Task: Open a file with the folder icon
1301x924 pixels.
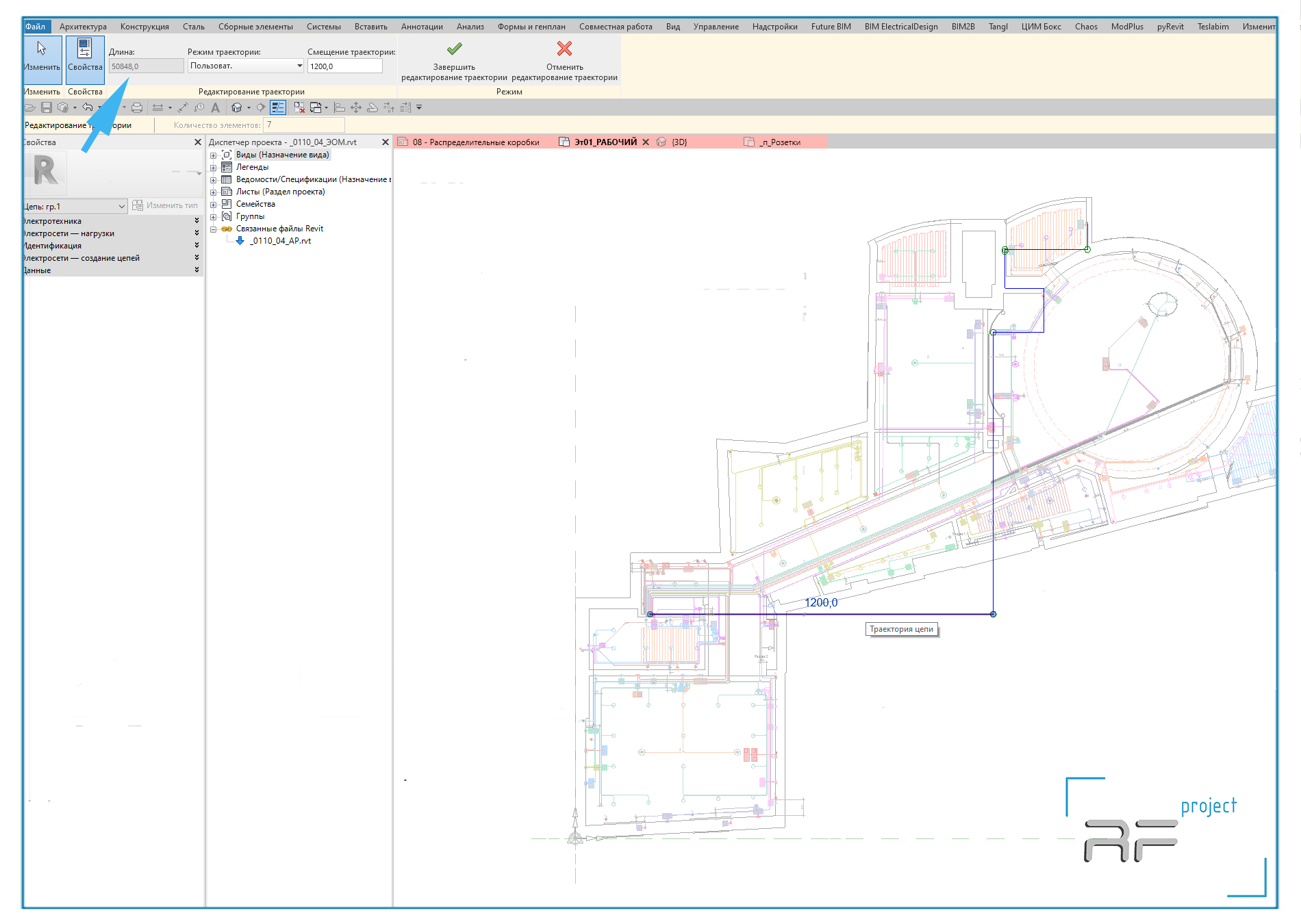Action: 30,107
